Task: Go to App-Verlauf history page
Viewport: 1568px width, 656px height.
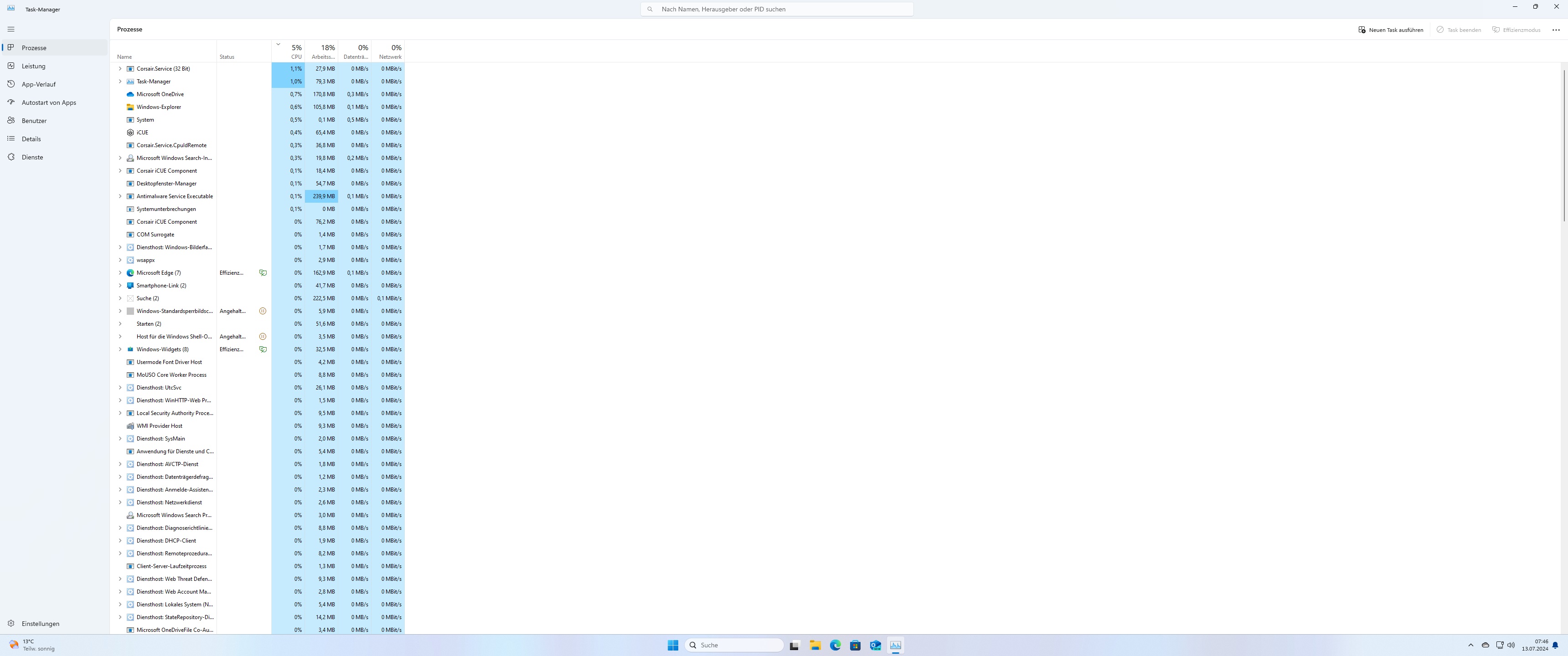Action: click(38, 84)
